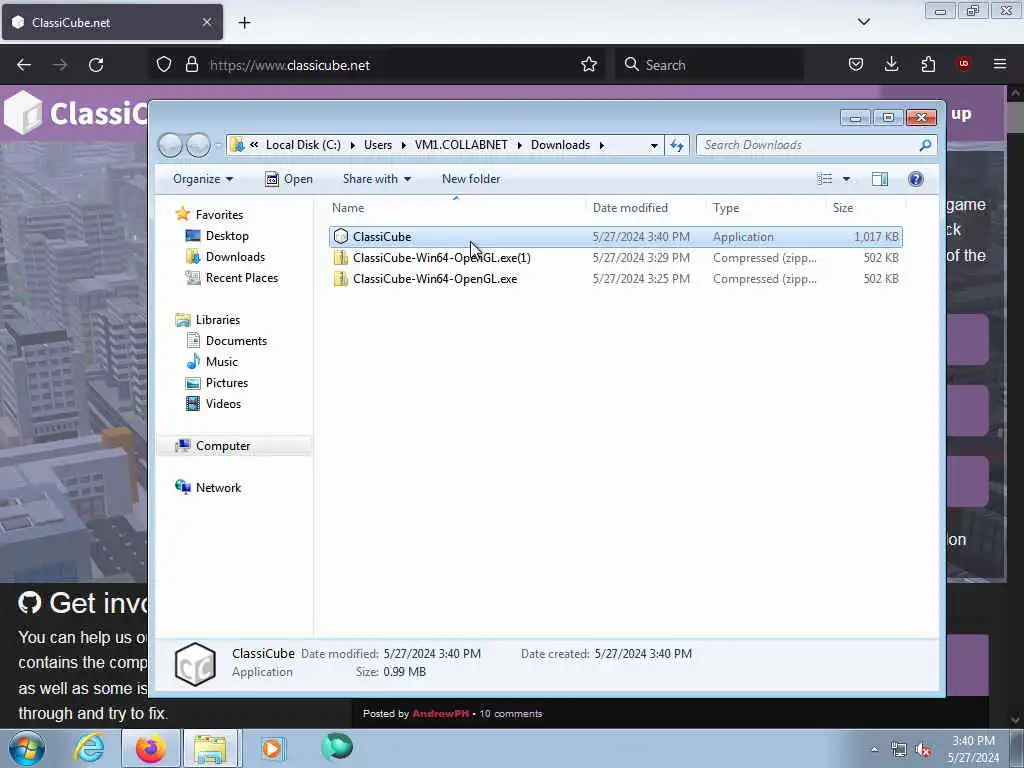The width and height of the screenshot is (1024, 768).
Task: Click the Explorer back button
Action: coord(170,145)
